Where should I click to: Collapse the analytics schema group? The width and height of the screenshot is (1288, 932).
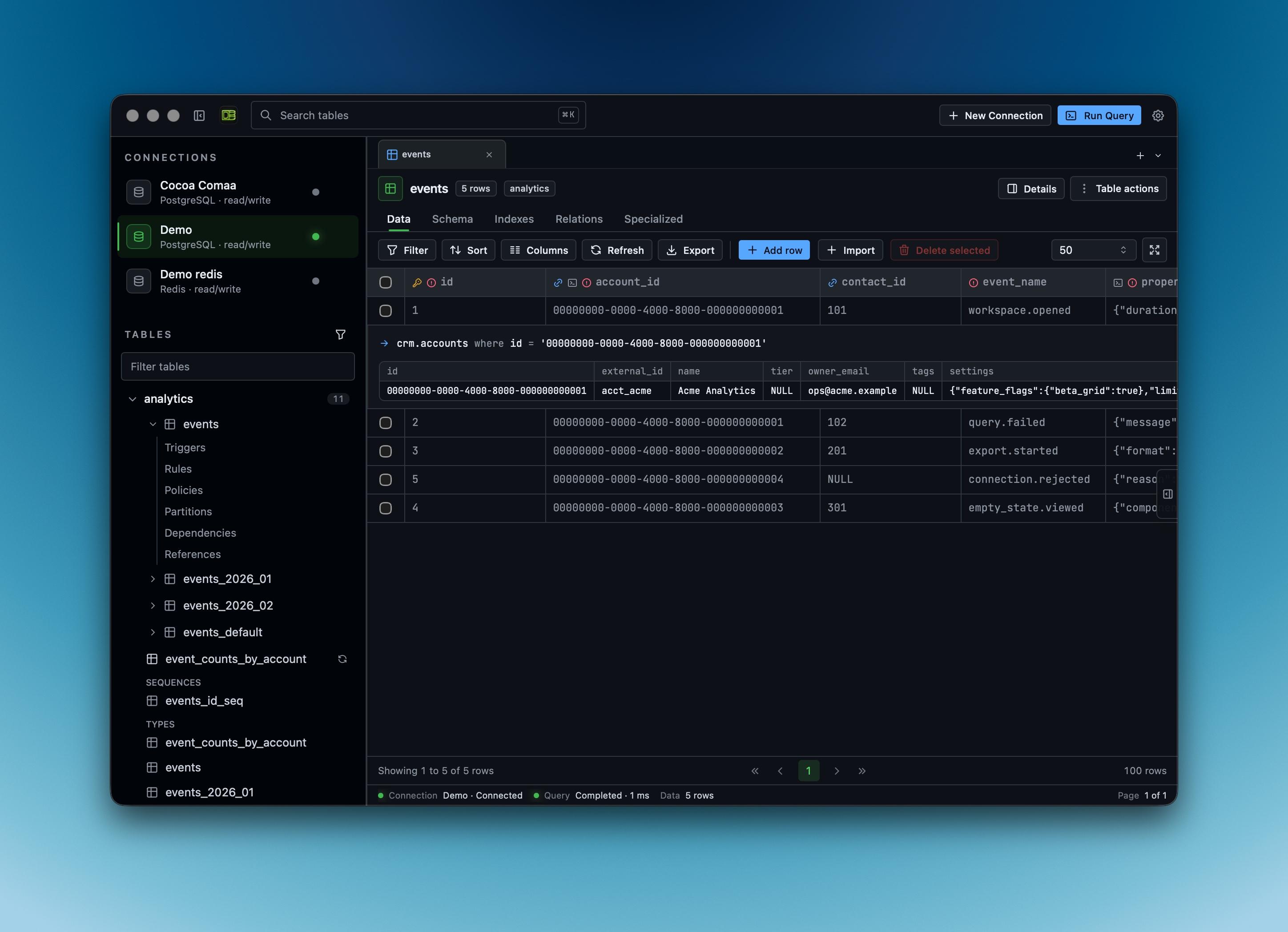(x=133, y=399)
